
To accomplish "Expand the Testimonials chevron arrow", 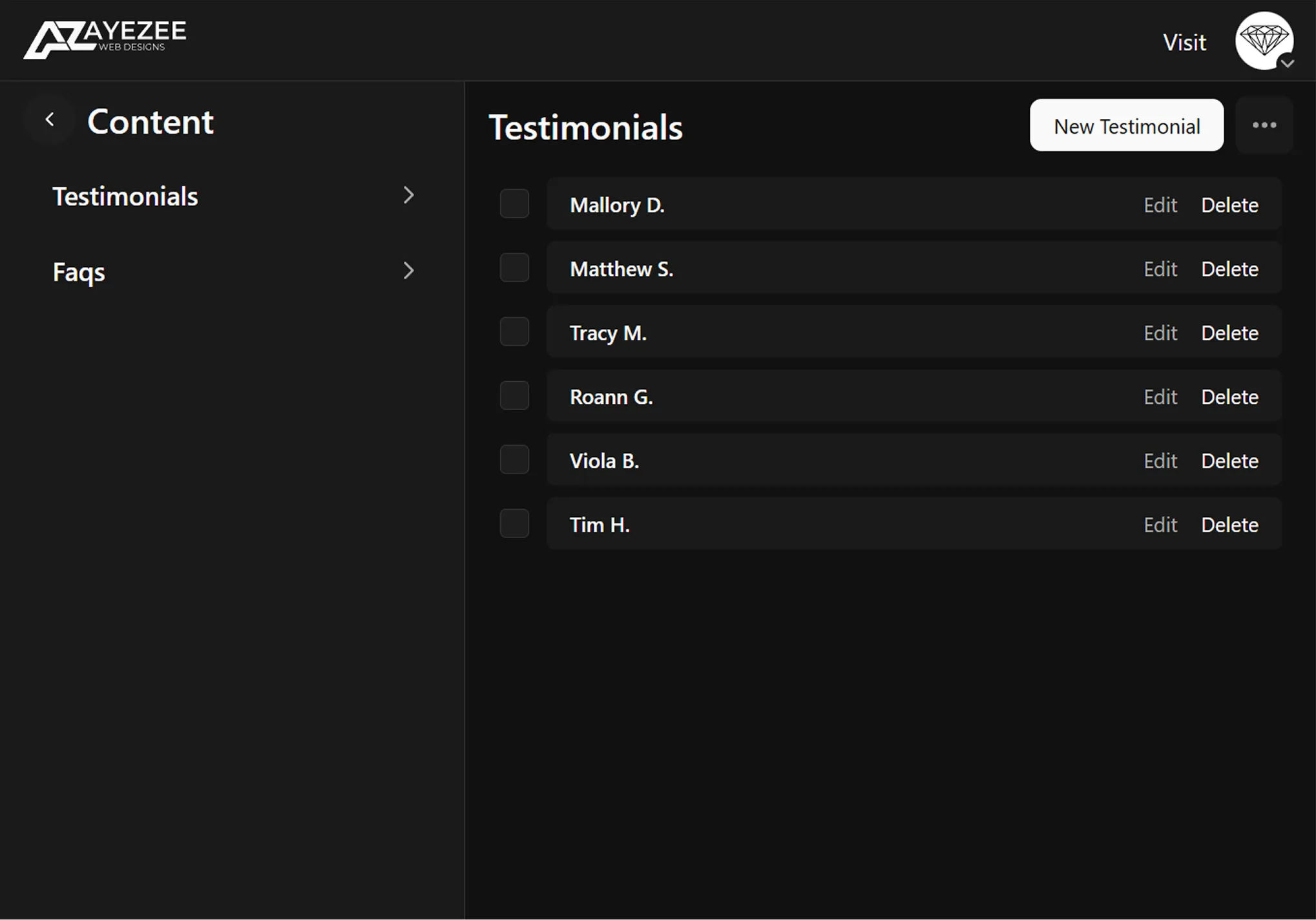I will [408, 195].
